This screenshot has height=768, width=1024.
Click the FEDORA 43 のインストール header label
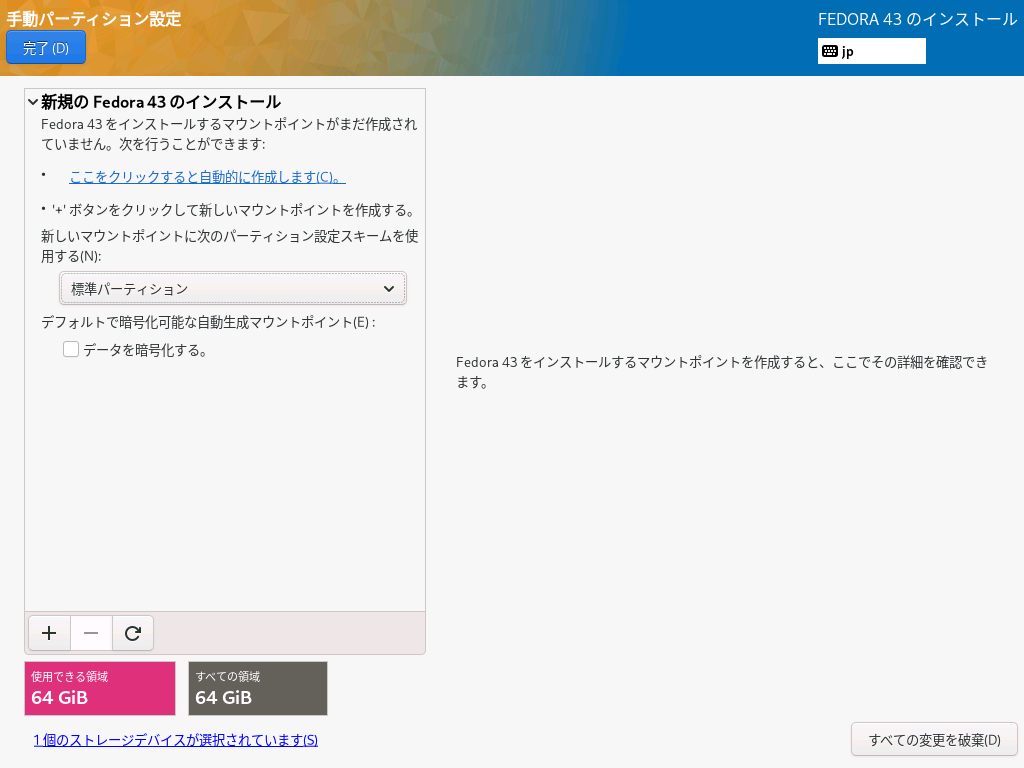pos(917,20)
